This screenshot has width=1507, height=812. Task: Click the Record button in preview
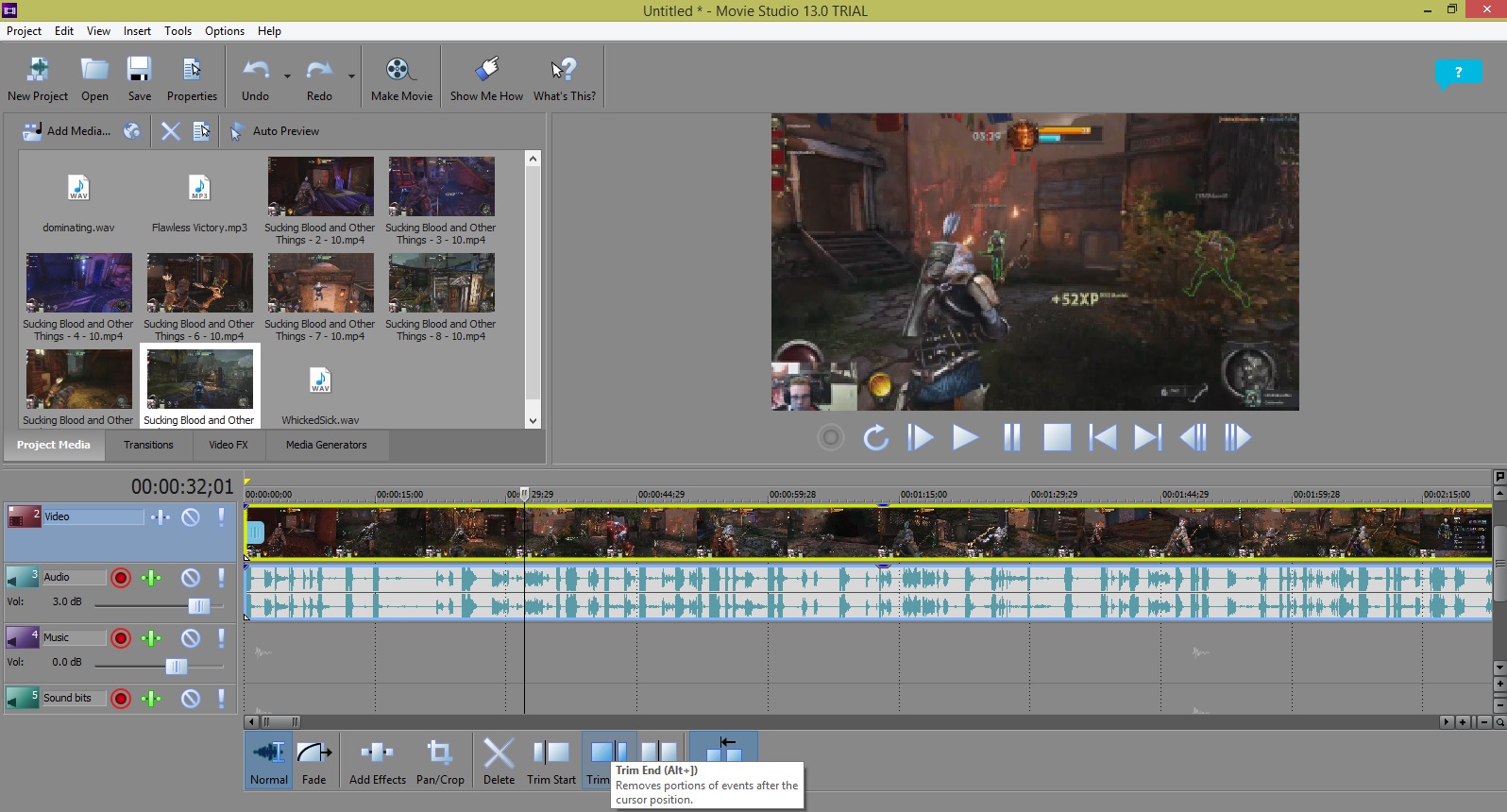point(831,437)
